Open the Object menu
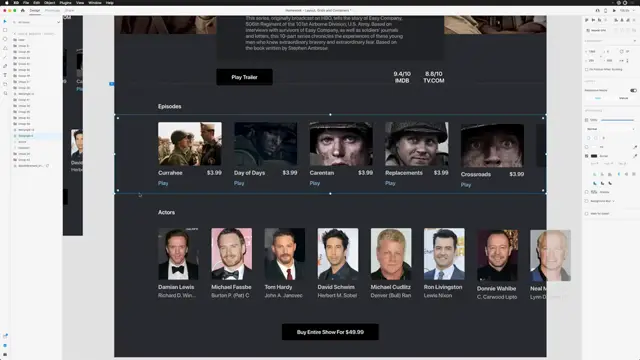Viewport: 640px width, 360px height. tap(49, 2)
